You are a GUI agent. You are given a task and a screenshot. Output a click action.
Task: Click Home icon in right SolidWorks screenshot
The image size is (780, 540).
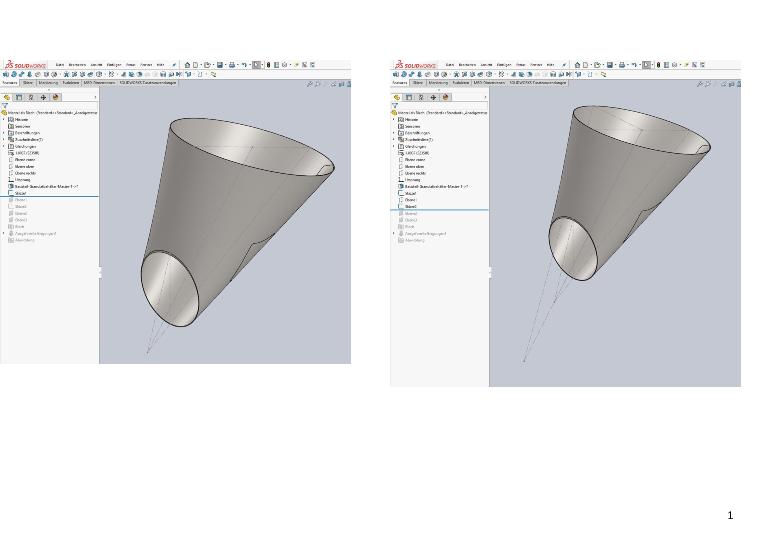[x=577, y=65]
